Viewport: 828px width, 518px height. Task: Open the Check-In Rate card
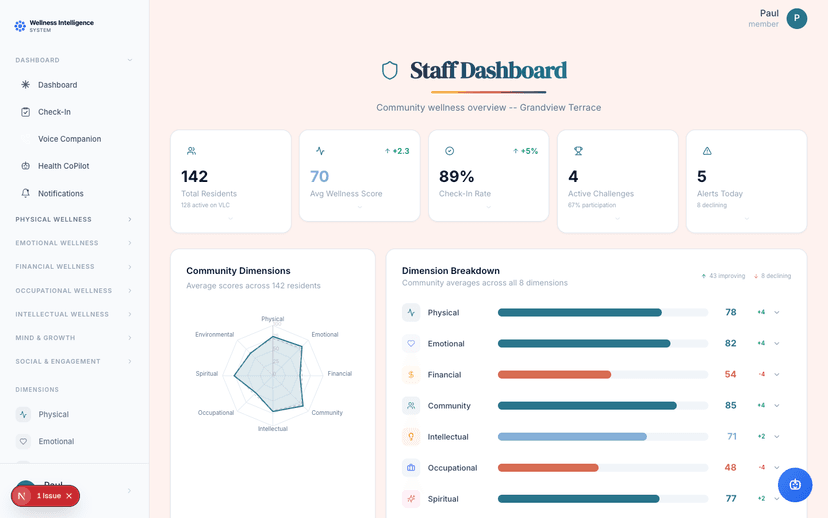(488, 176)
